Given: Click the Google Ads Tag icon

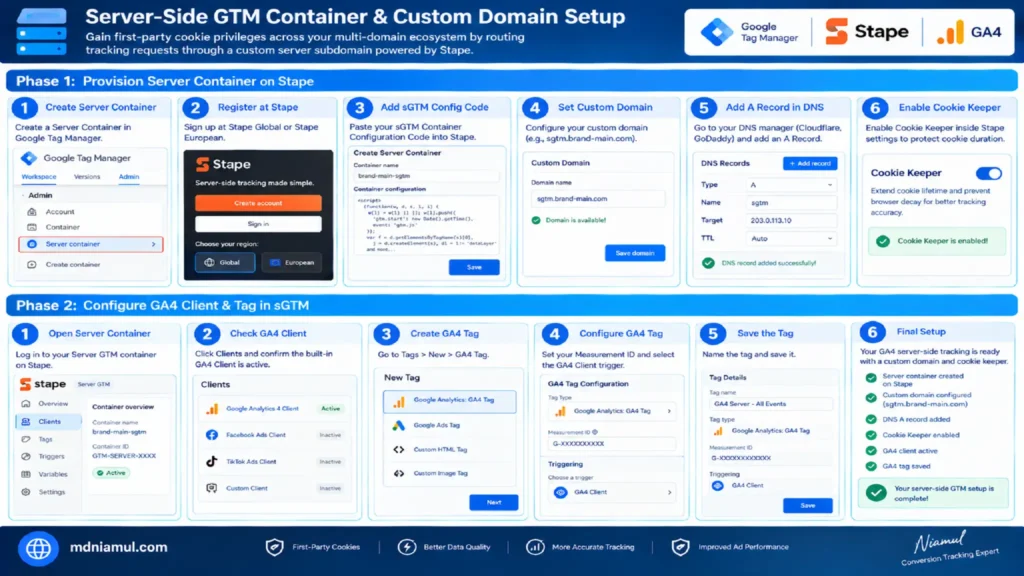Looking at the screenshot, I should coord(398,425).
